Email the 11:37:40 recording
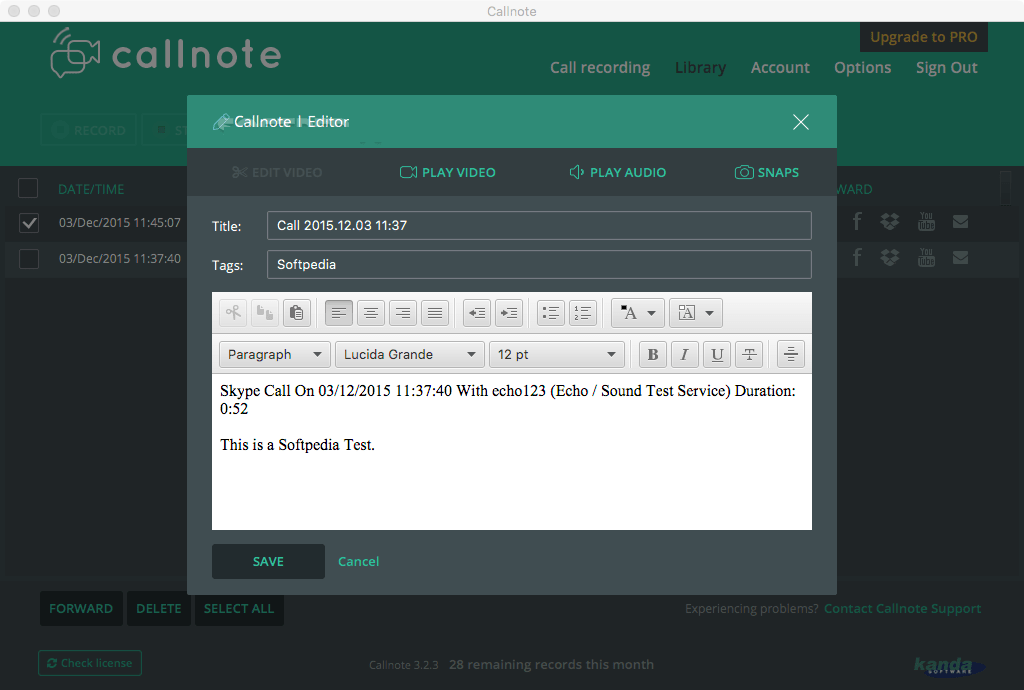This screenshot has width=1024, height=690. click(x=960, y=258)
